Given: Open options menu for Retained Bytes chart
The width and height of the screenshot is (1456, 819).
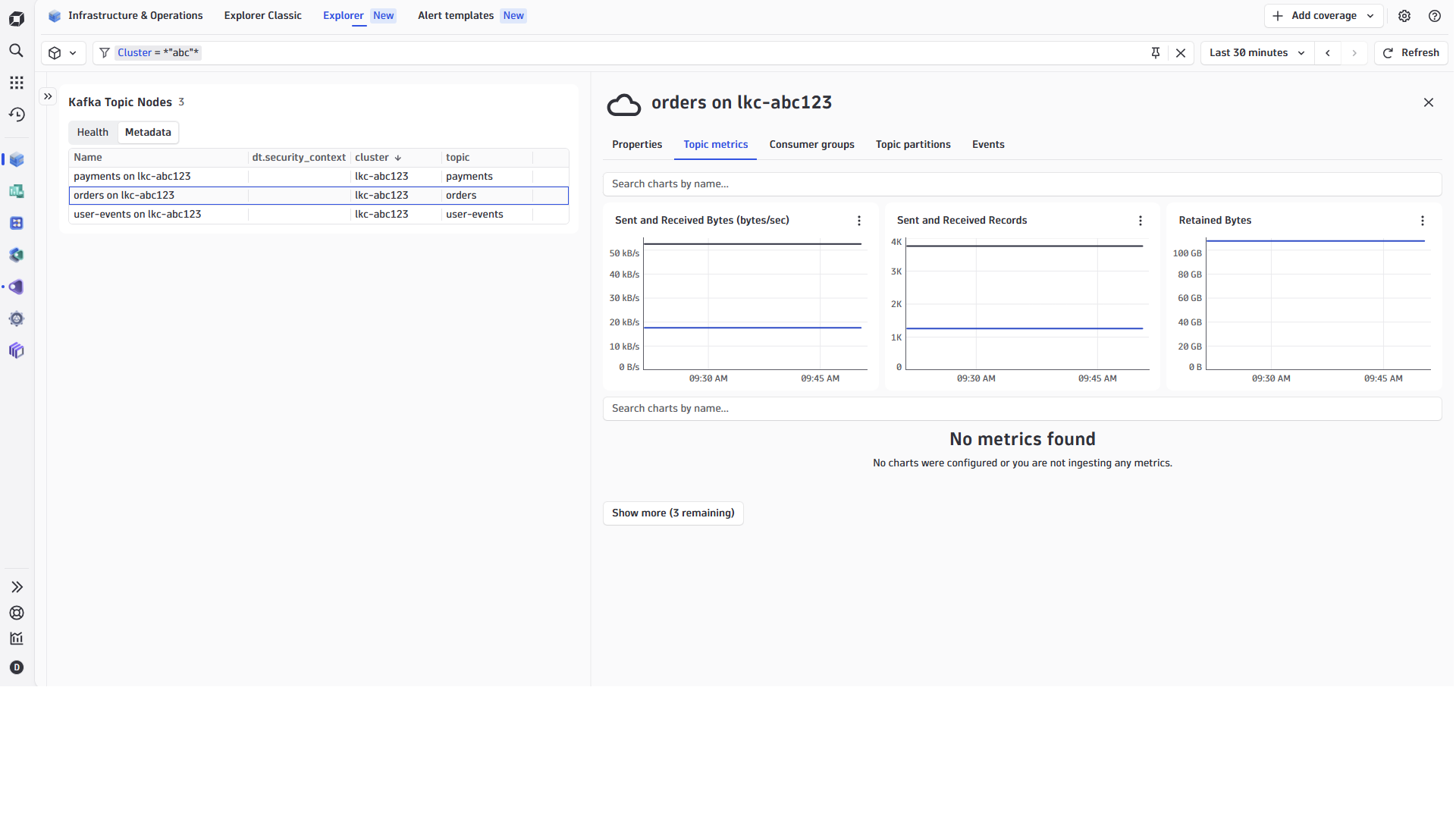Looking at the screenshot, I should 1423,221.
